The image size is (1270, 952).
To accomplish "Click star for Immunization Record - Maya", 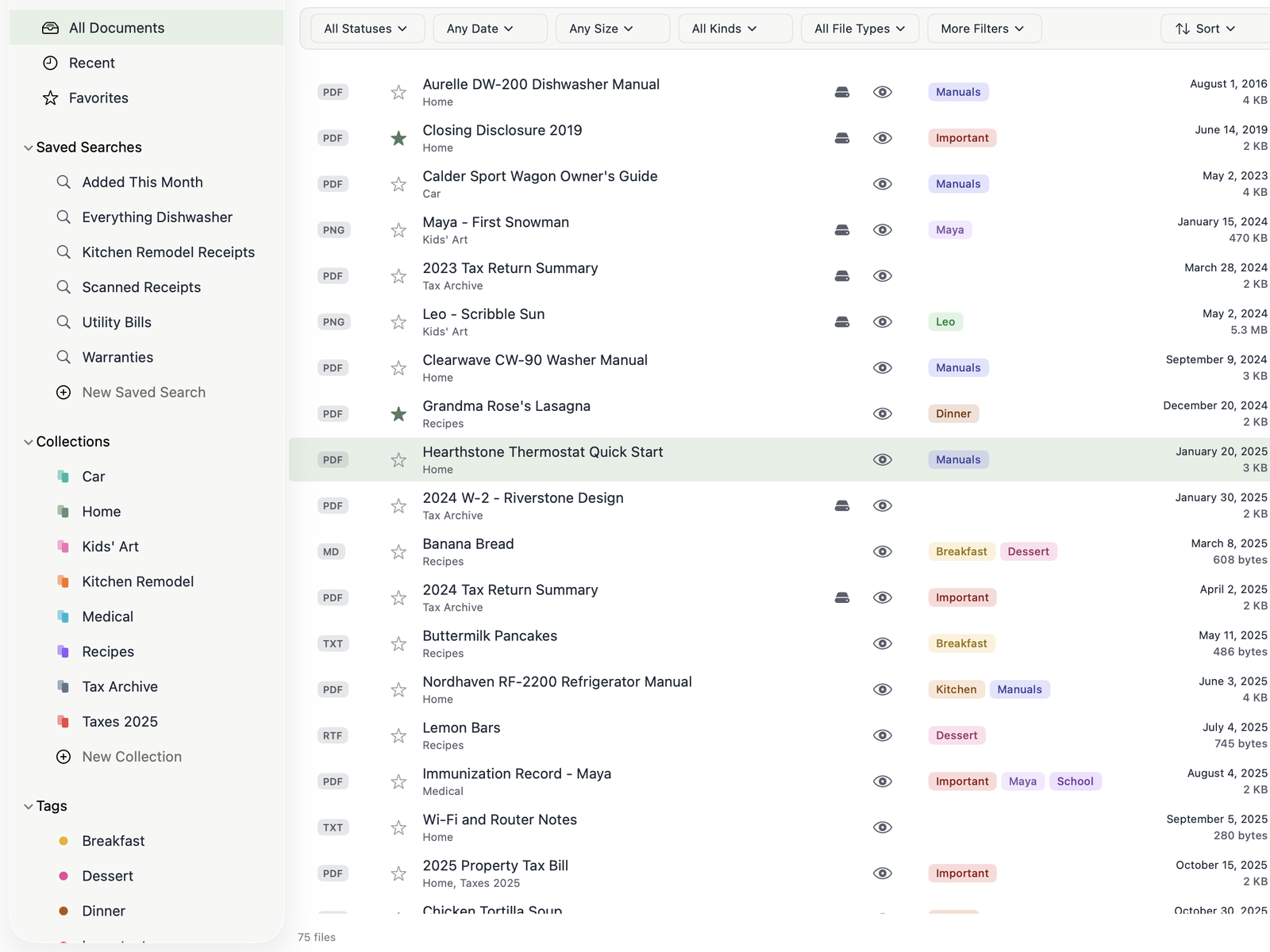I will click(x=398, y=781).
